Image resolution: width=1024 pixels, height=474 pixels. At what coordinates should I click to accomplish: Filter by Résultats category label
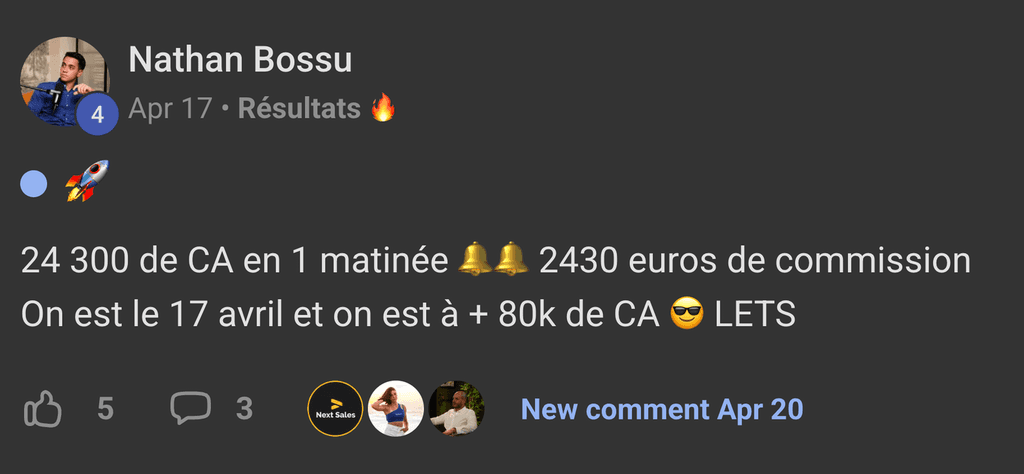click(x=300, y=109)
